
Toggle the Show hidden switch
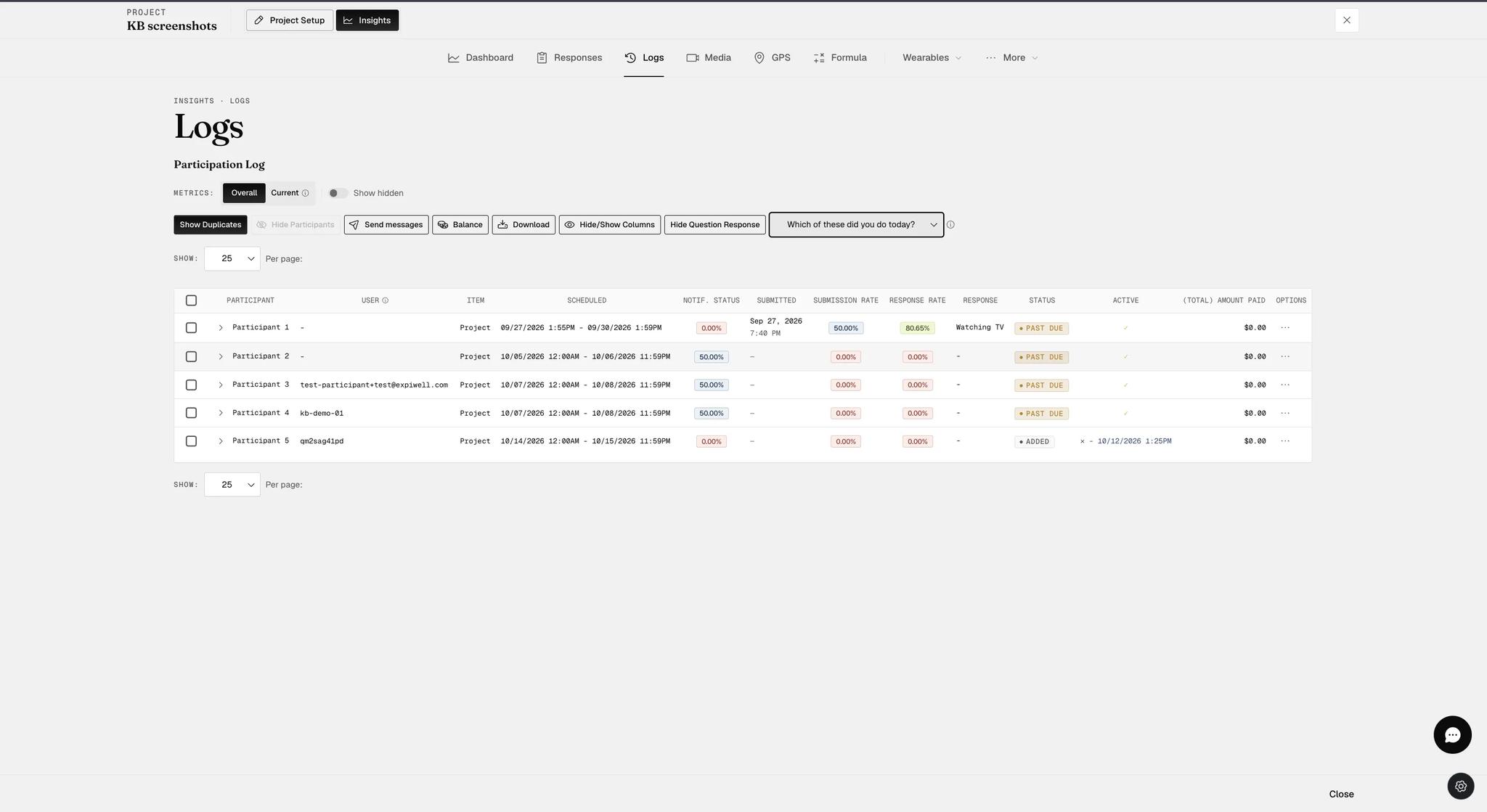(338, 193)
